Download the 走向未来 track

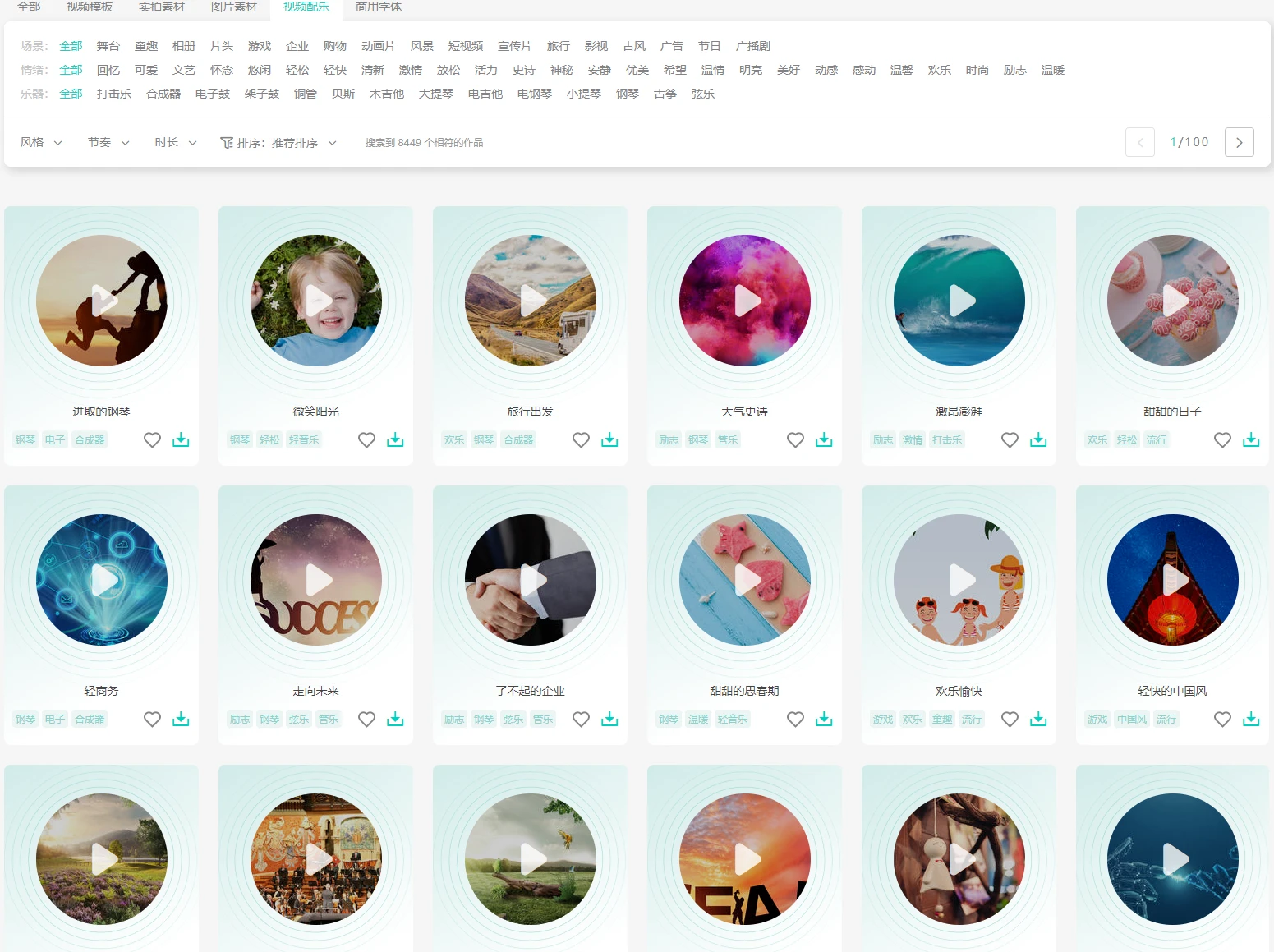(395, 720)
